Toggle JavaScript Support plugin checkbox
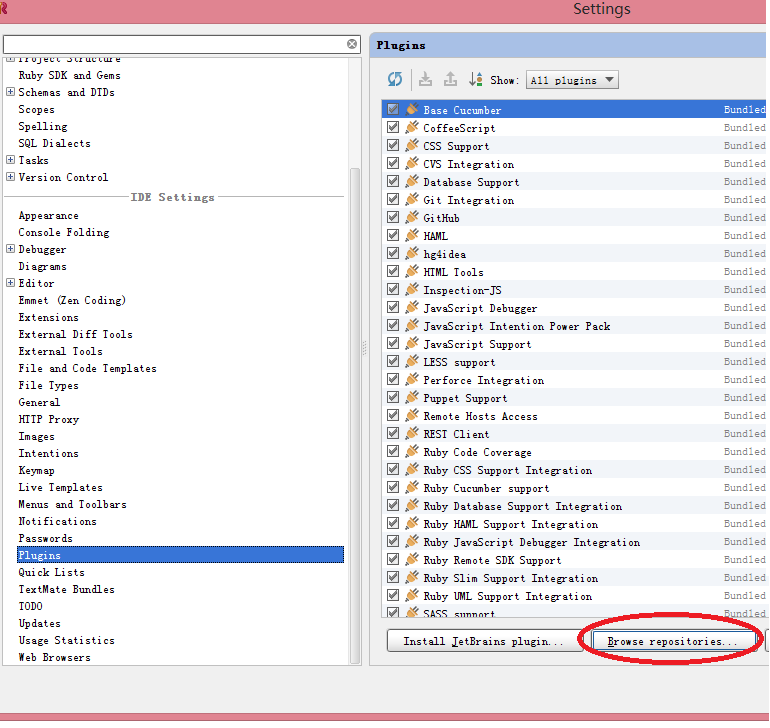Image resolution: width=770 pixels, height=728 pixels. (393, 343)
